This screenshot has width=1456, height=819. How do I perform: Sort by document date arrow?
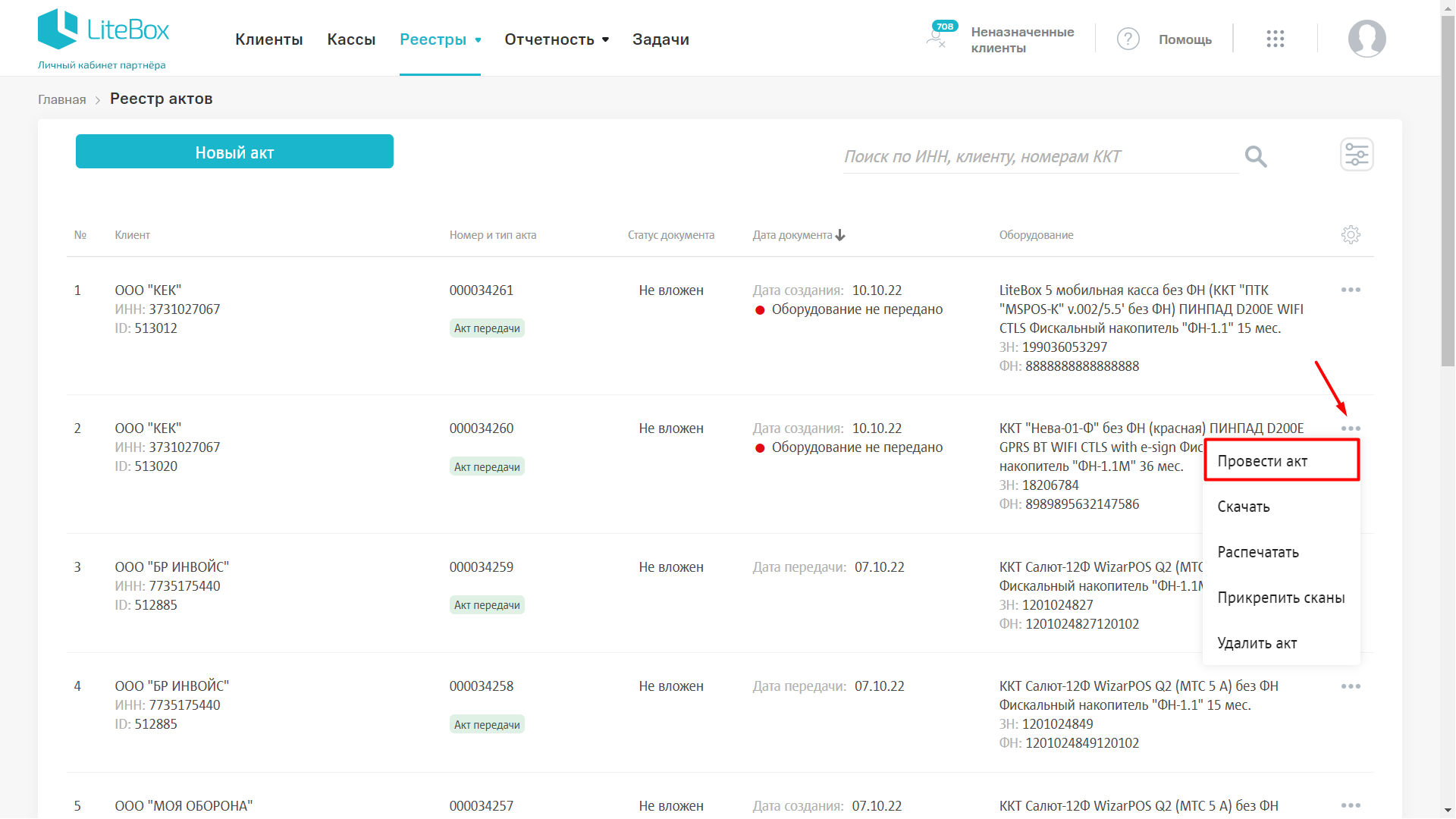tap(840, 235)
